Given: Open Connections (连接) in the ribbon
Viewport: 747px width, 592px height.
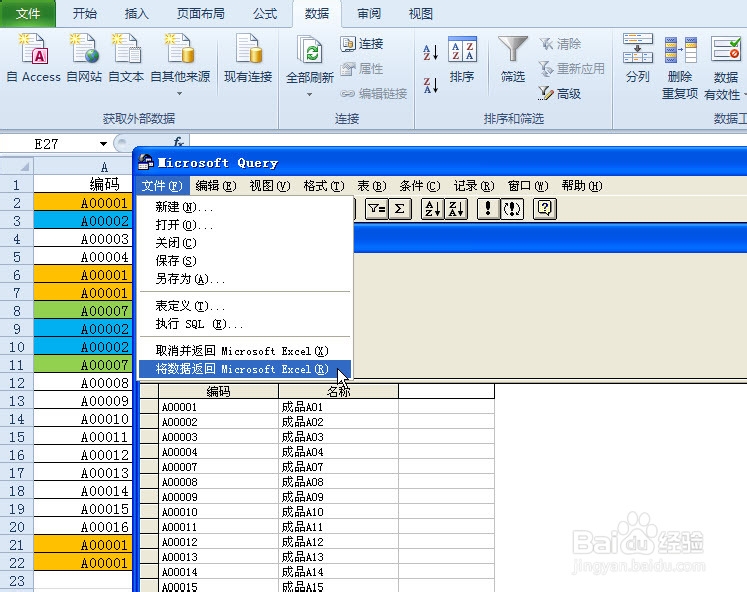Looking at the screenshot, I should 362,44.
